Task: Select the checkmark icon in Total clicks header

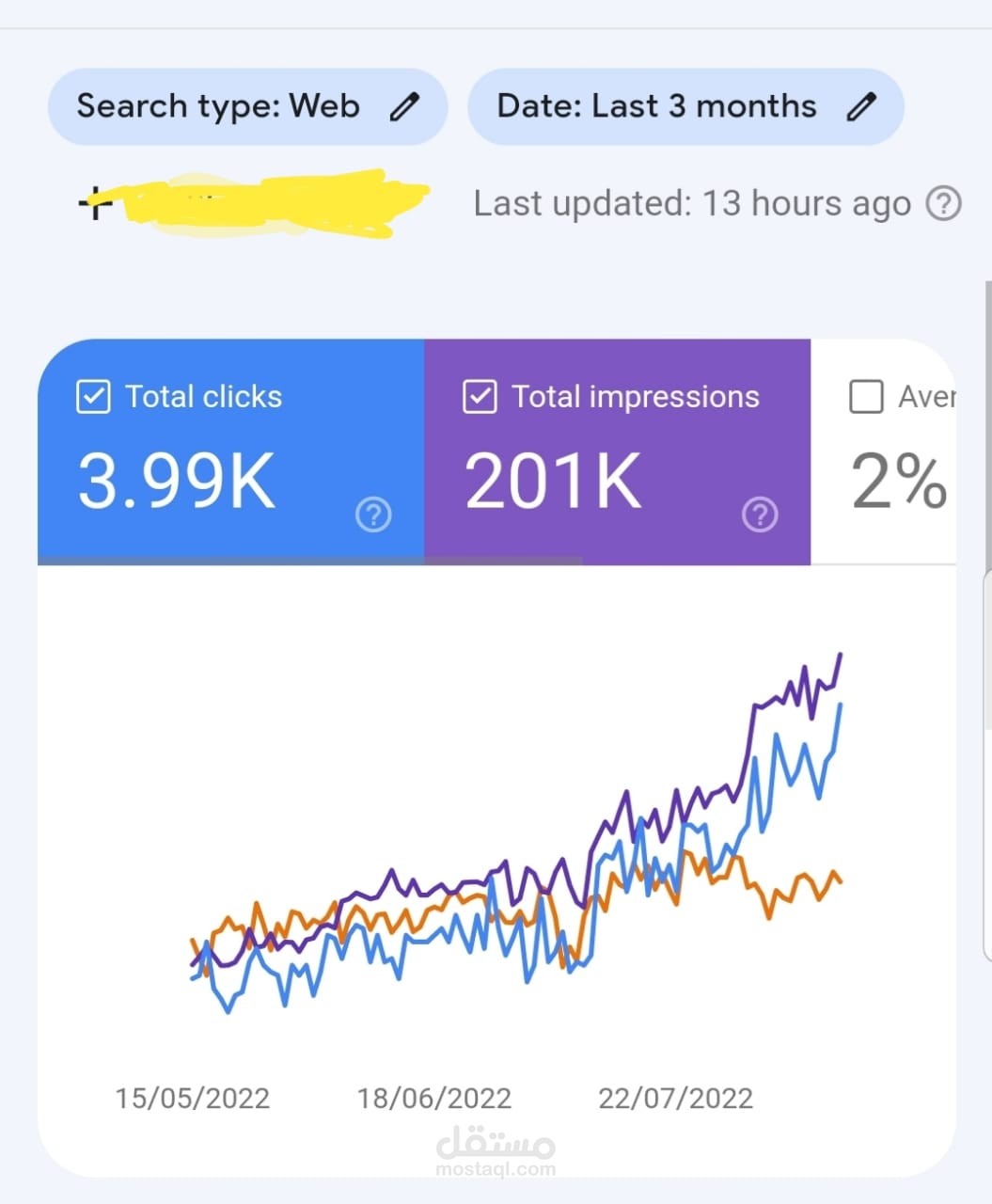Action: point(92,396)
